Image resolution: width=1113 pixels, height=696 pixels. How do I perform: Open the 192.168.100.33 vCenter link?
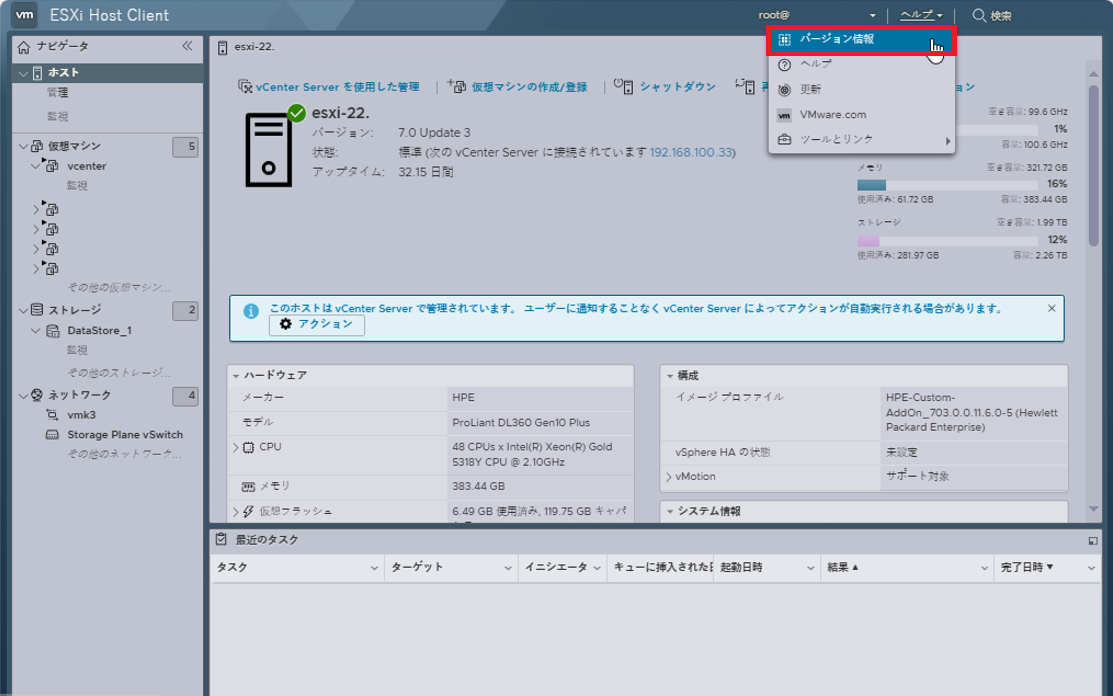pos(691,153)
